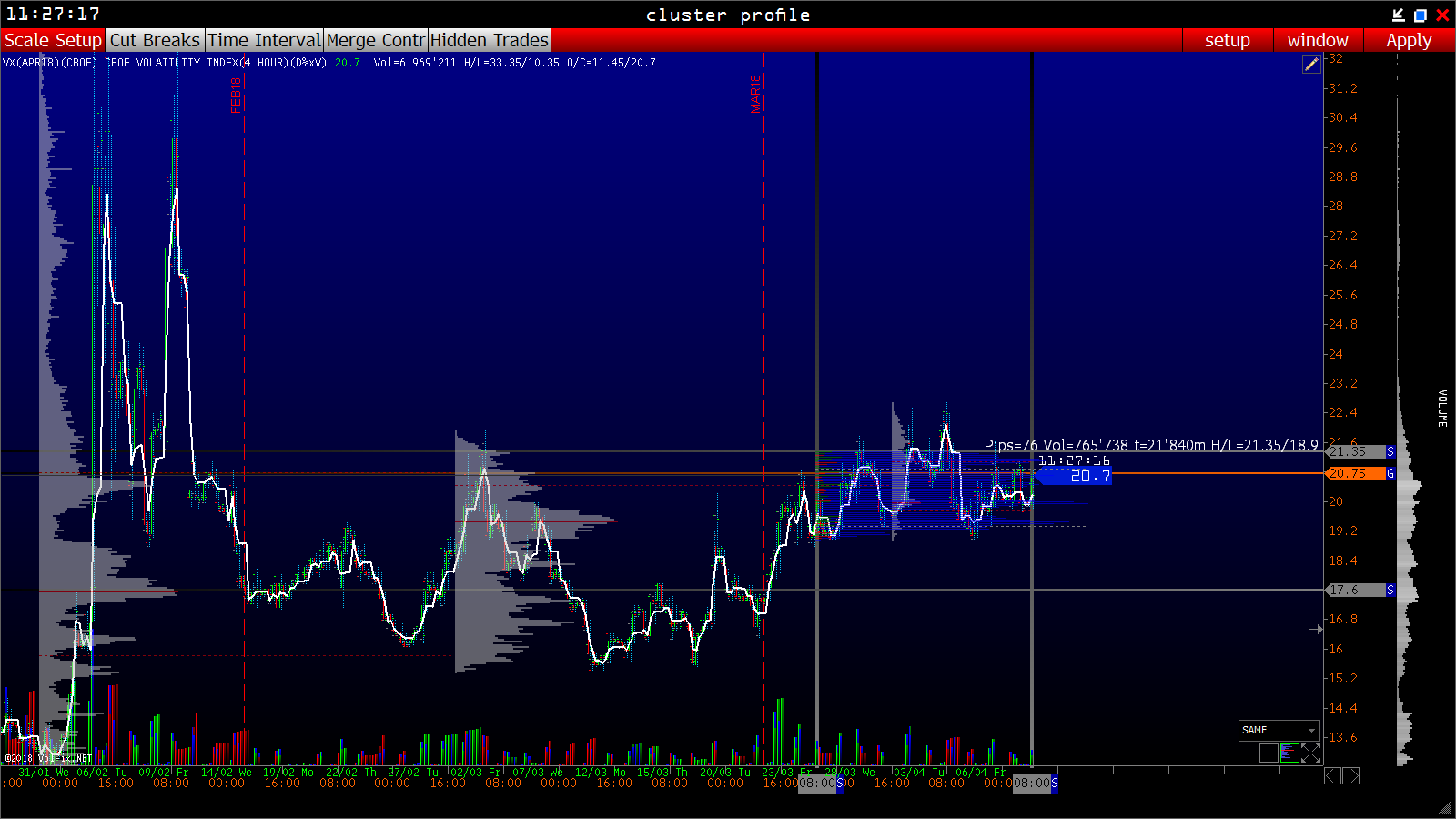This screenshot has height=819, width=1456.
Task: Click the MAR18 contract marker
Action: click(x=755, y=94)
